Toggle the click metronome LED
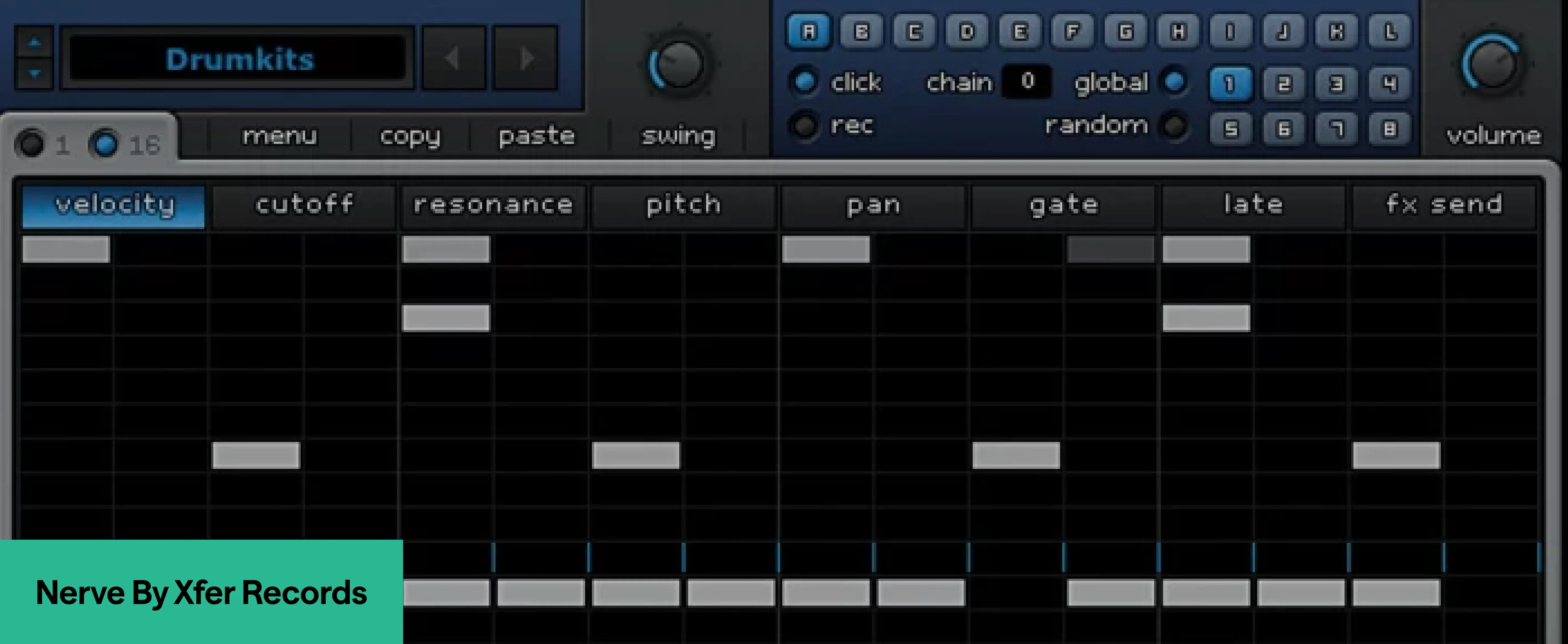 [x=805, y=82]
